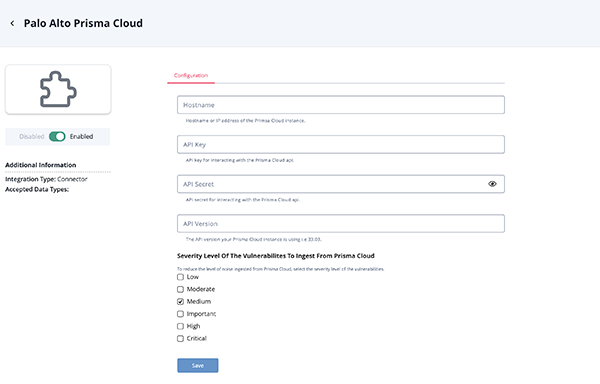Click the 'Disabled' label text
Image resolution: width=600 pixels, height=384 pixels.
click(32, 137)
